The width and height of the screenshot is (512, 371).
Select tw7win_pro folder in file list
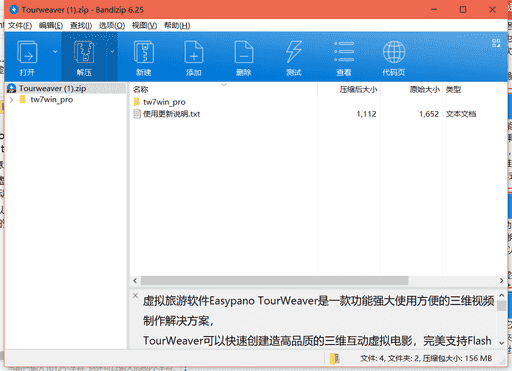click(x=164, y=102)
